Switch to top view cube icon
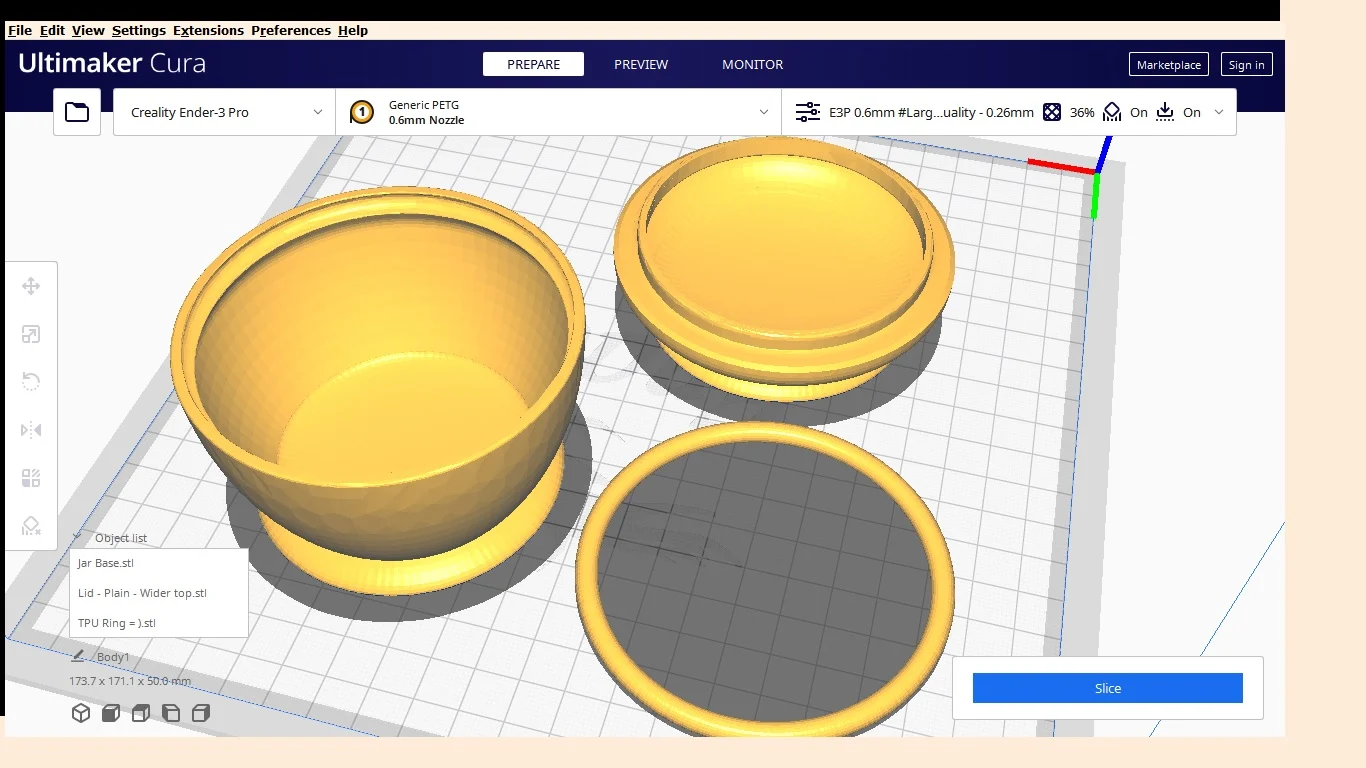The image size is (1366, 768). pyautogui.click(x=141, y=713)
